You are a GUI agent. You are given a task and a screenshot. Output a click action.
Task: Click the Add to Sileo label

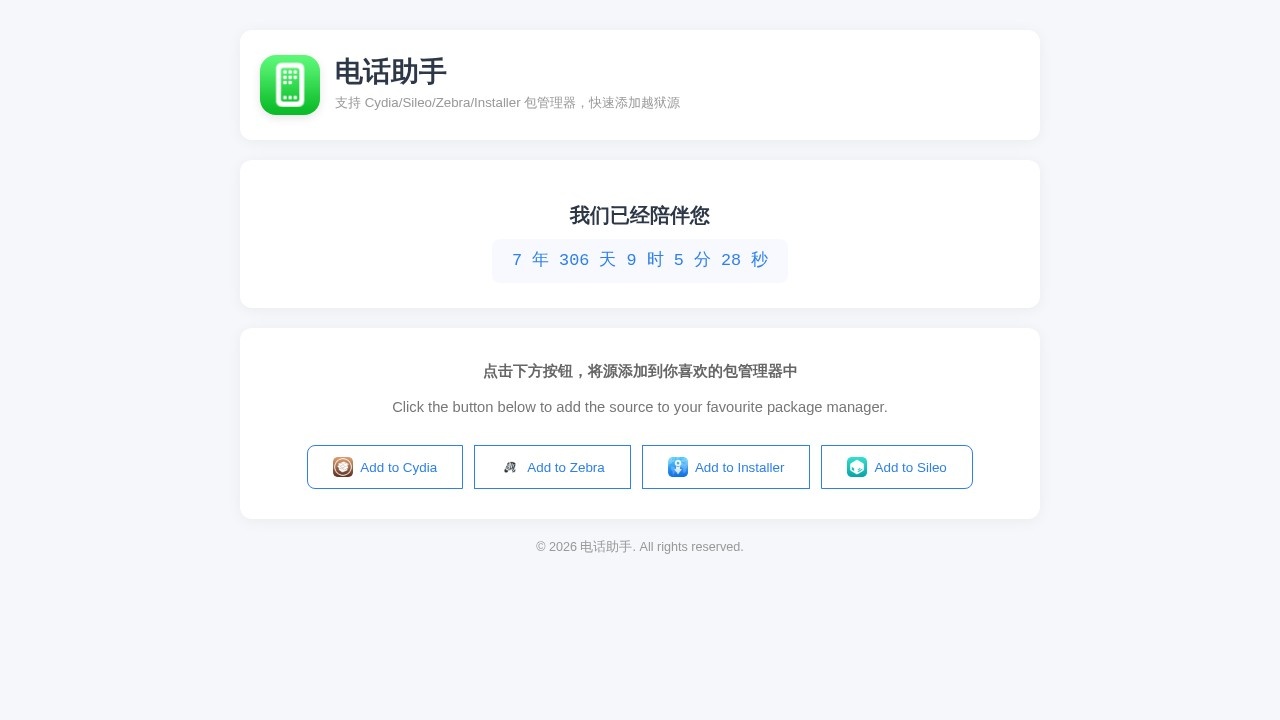pos(910,467)
